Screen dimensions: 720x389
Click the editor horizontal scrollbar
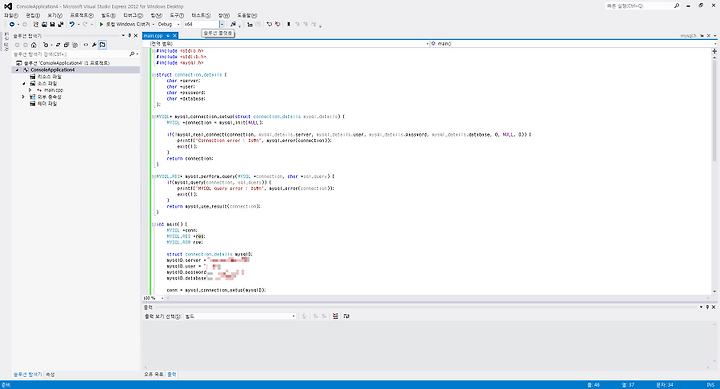(x=438, y=298)
